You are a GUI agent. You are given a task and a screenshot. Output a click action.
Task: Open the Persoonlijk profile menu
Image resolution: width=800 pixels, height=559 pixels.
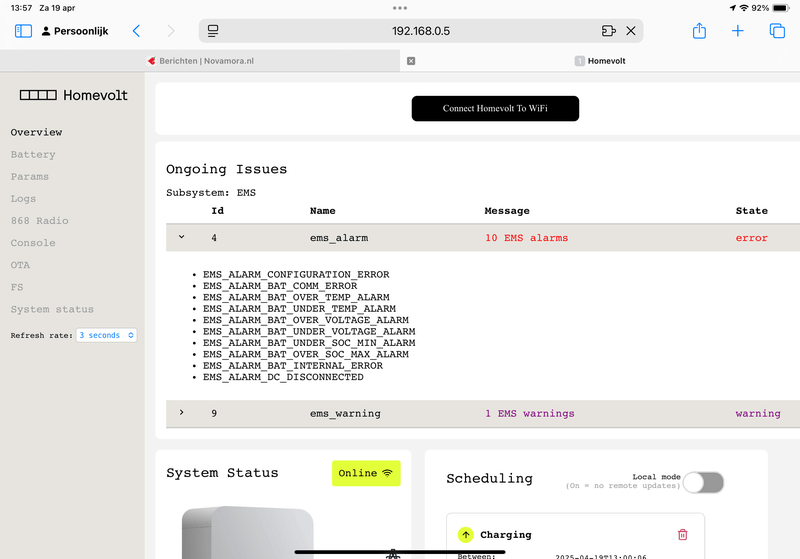pyautogui.click(x=75, y=31)
